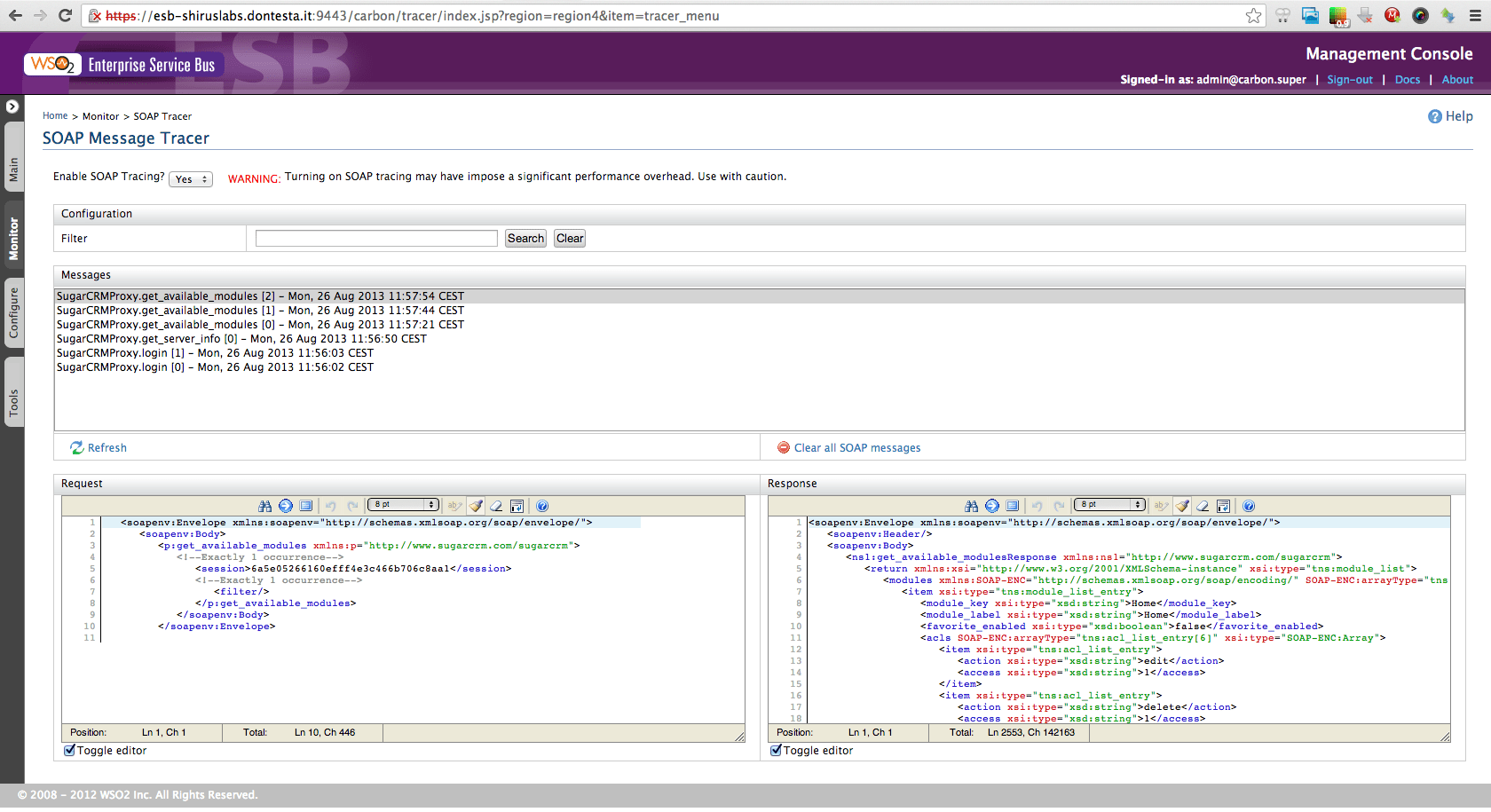Reload the page in the browser
1491x812 pixels.
[x=65, y=16]
